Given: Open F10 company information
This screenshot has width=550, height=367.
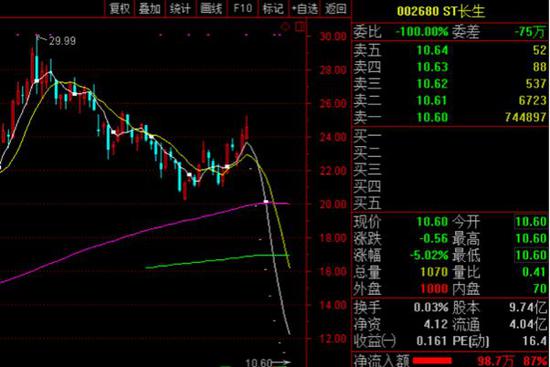Looking at the screenshot, I should click(243, 8).
